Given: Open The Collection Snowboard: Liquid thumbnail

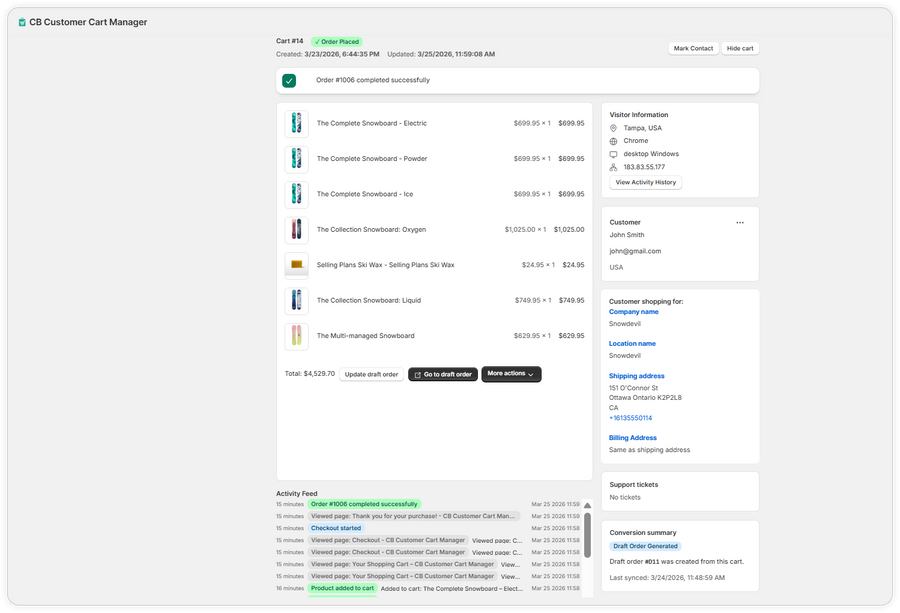Looking at the screenshot, I should click(x=296, y=301).
